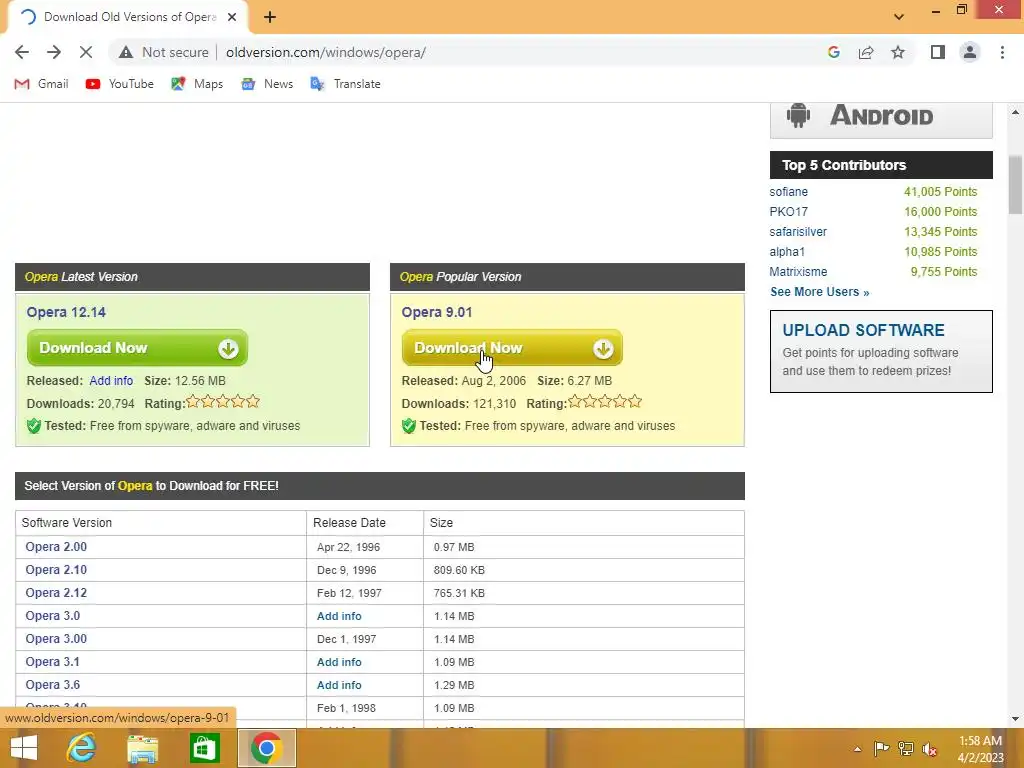Open the taskbar clock showing 1:58 AM
1024x768 pixels.
click(x=980, y=749)
